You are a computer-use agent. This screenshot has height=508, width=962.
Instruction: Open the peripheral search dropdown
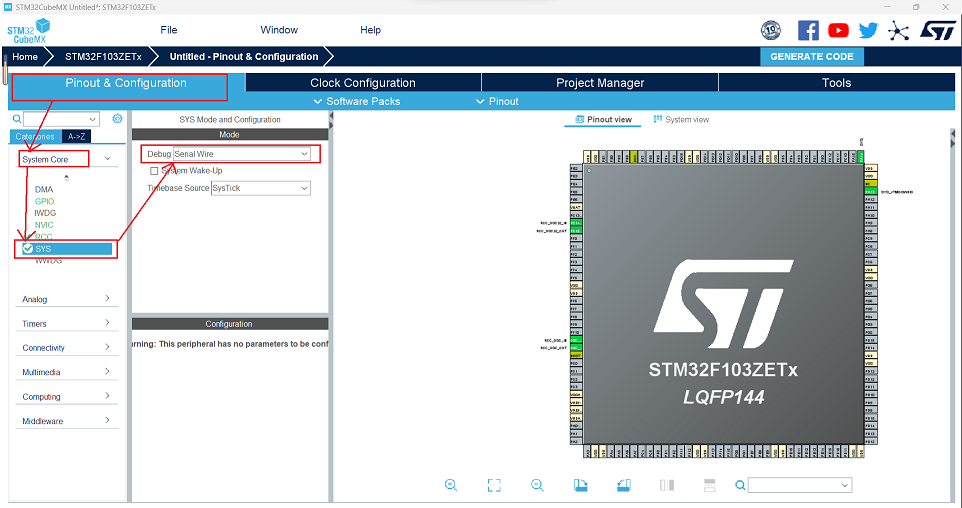(x=93, y=119)
